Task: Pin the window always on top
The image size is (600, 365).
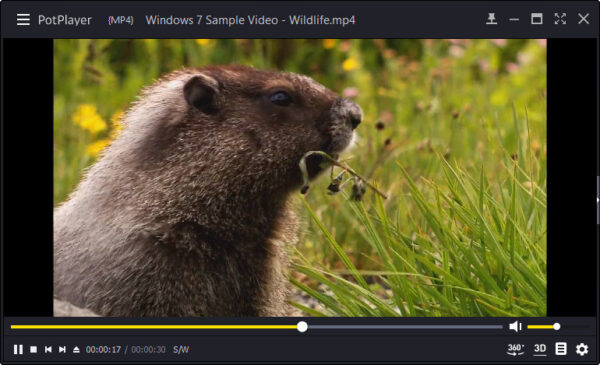Action: click(492, 18)
